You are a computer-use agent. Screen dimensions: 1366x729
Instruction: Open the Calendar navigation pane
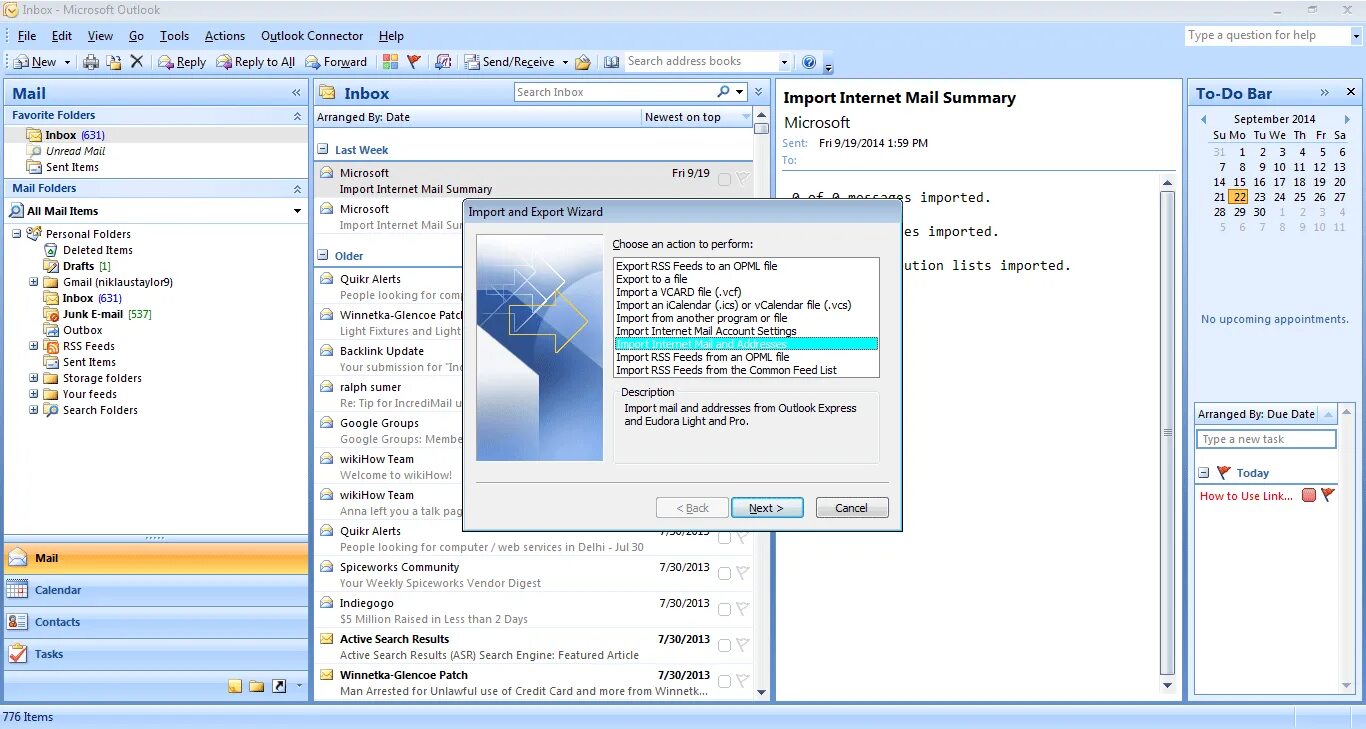point(156,590)
